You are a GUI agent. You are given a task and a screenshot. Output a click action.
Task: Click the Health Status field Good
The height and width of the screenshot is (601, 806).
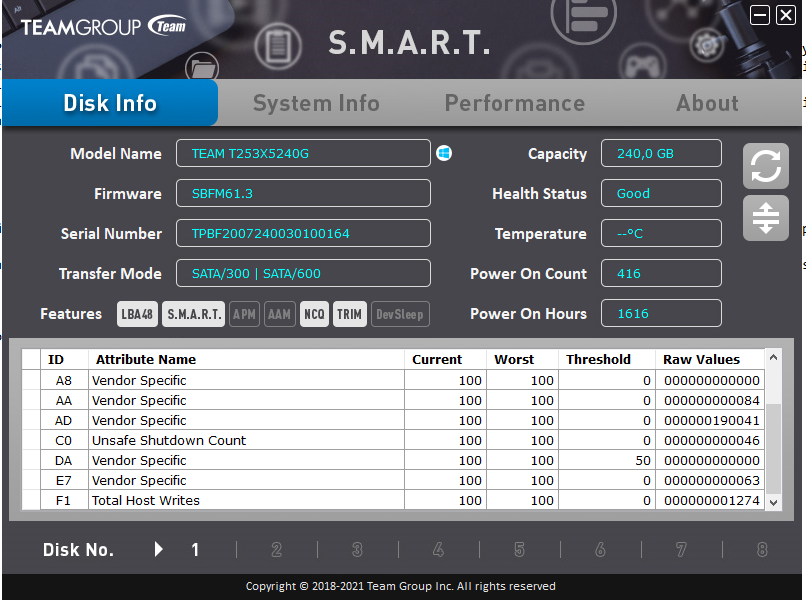pyautogui.click(x=662, y=193)
